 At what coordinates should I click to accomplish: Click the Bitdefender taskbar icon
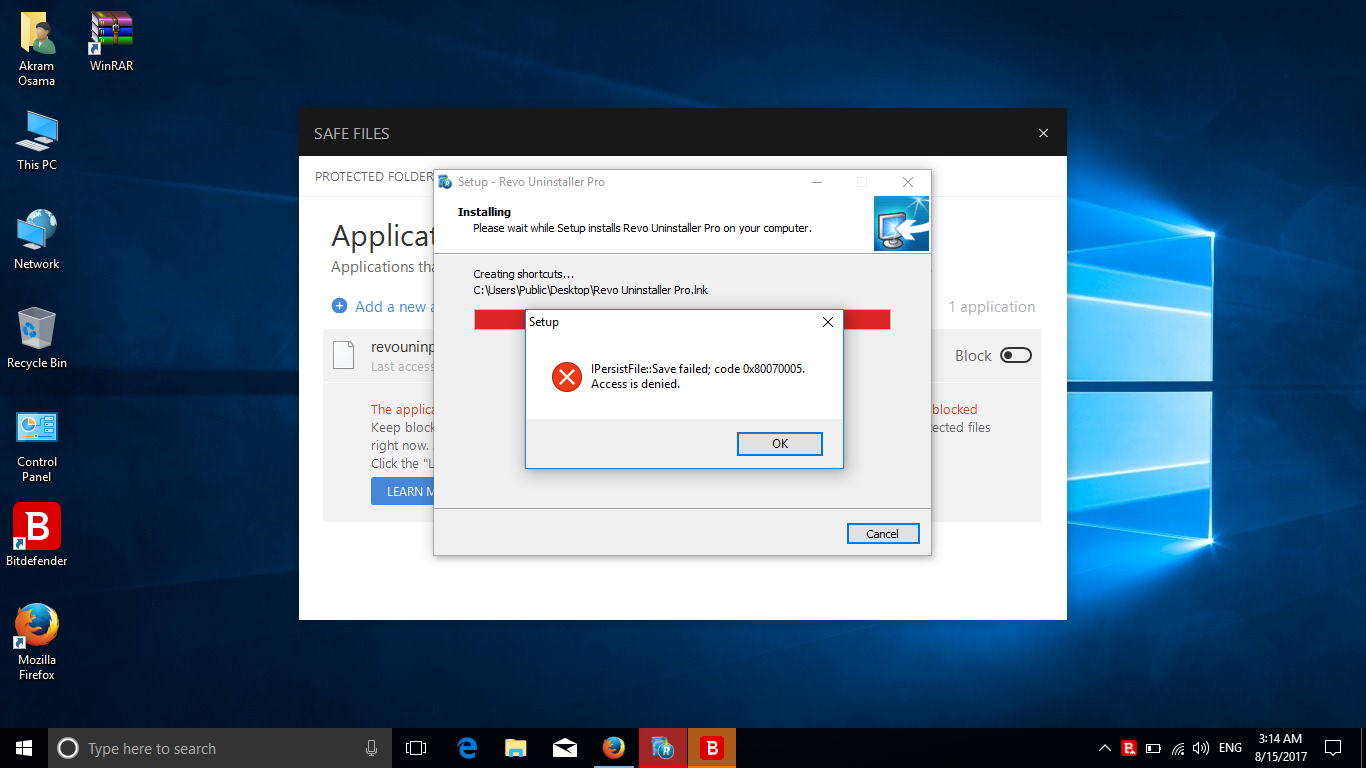tap(712, 748)
